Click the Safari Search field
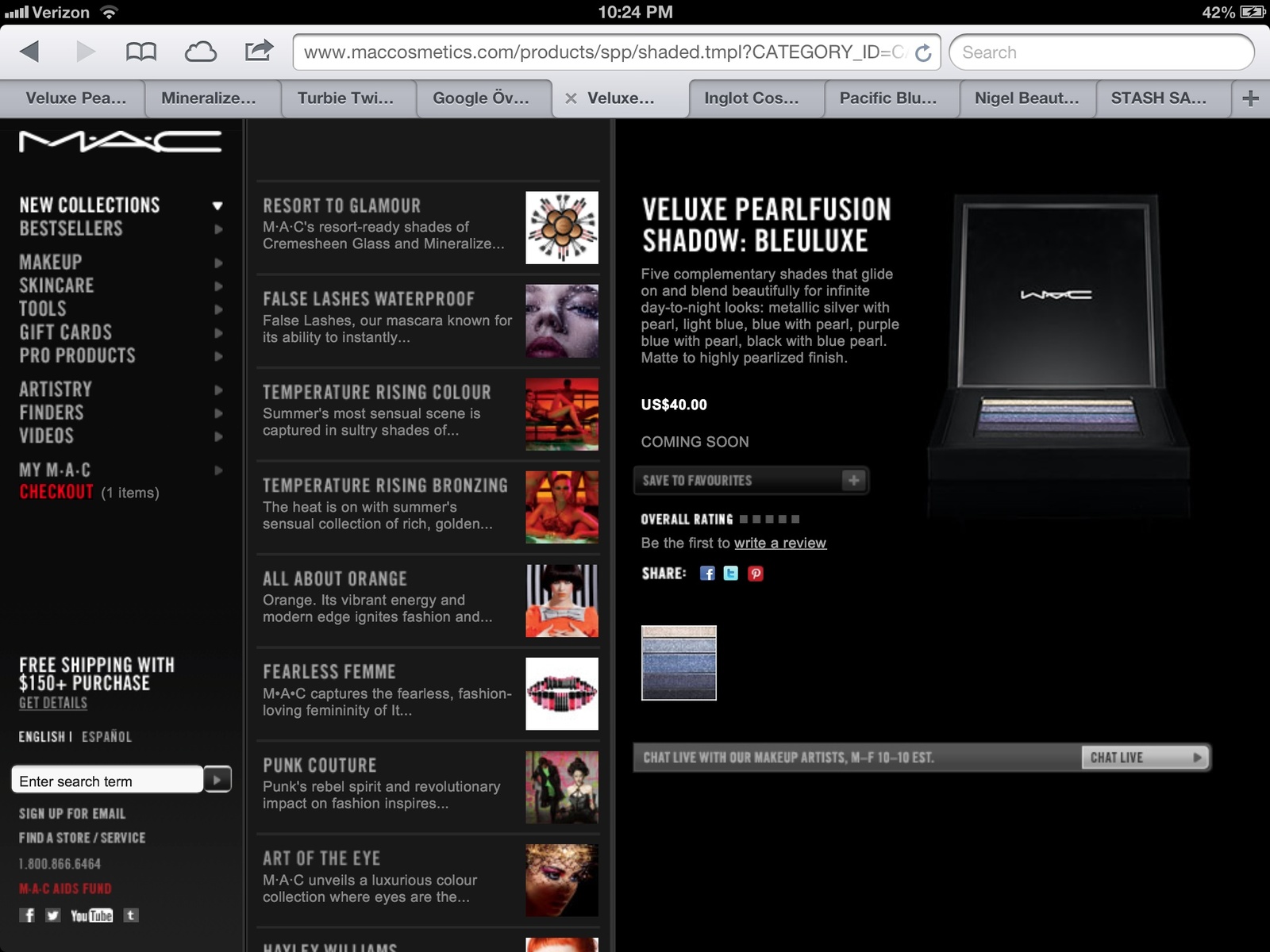This screenshot has width=1270, height=952. pyautogui.click(x=1102, y=52)
